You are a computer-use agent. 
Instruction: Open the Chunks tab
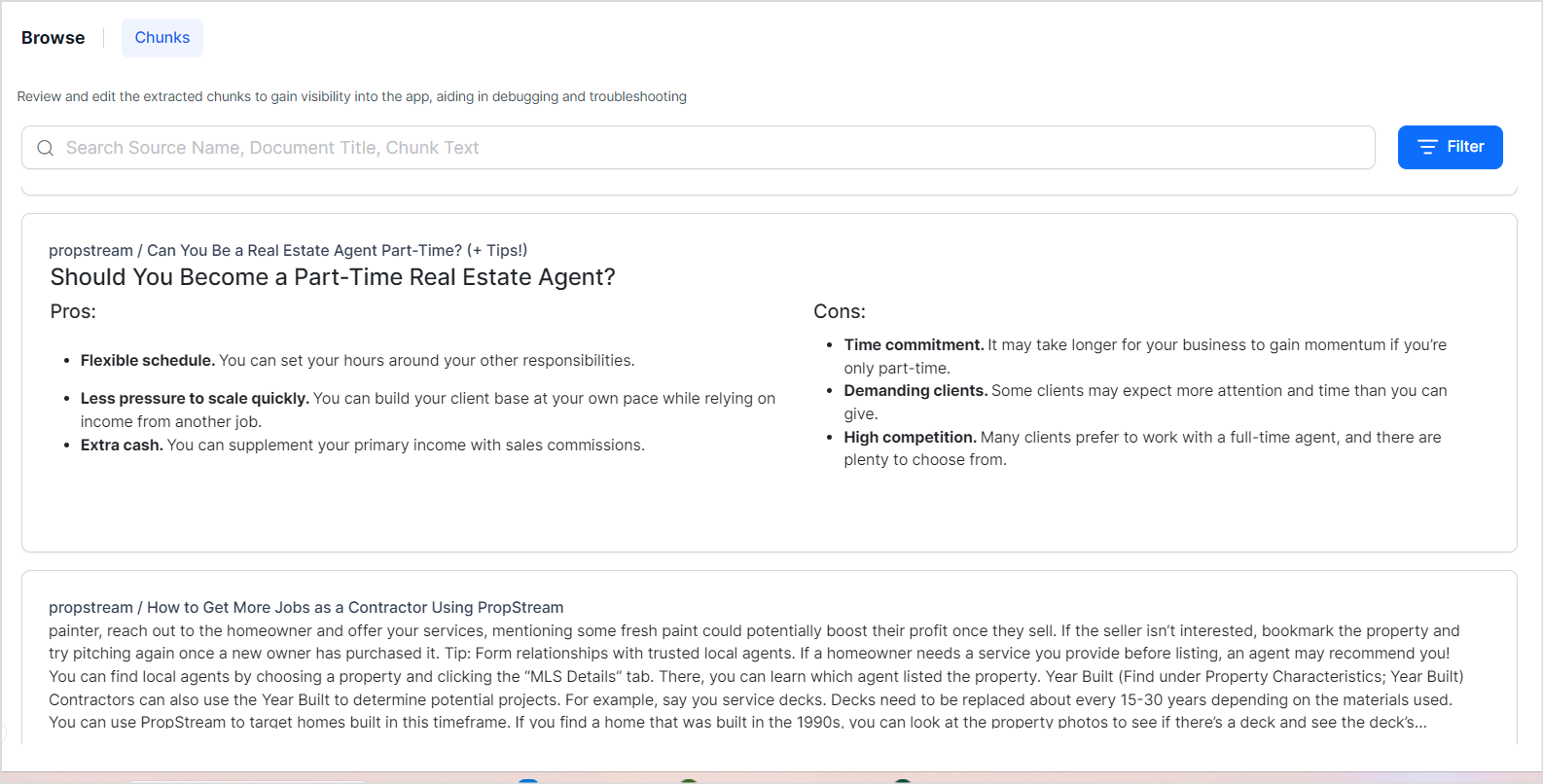click(x=161, y=38)
